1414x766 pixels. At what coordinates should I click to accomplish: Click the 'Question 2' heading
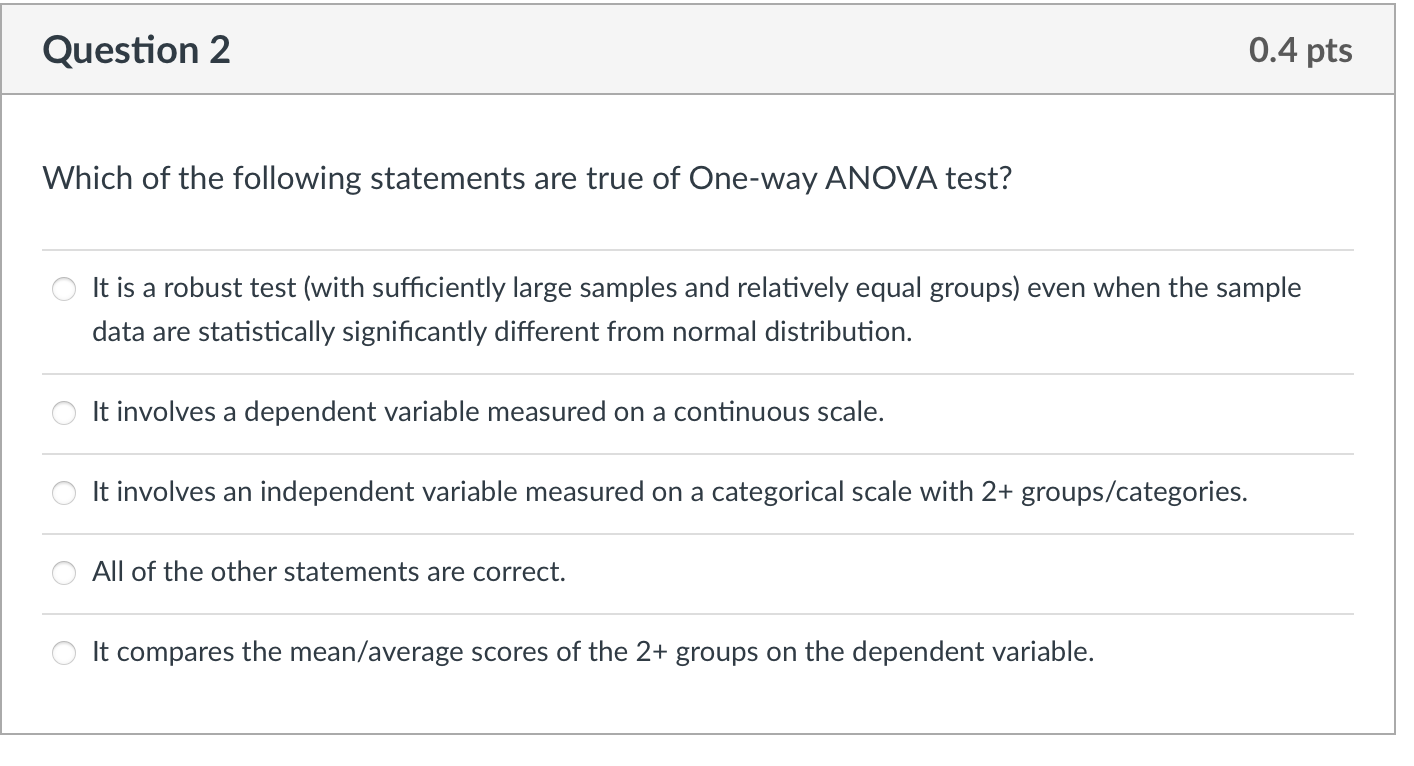coord(137,50)
